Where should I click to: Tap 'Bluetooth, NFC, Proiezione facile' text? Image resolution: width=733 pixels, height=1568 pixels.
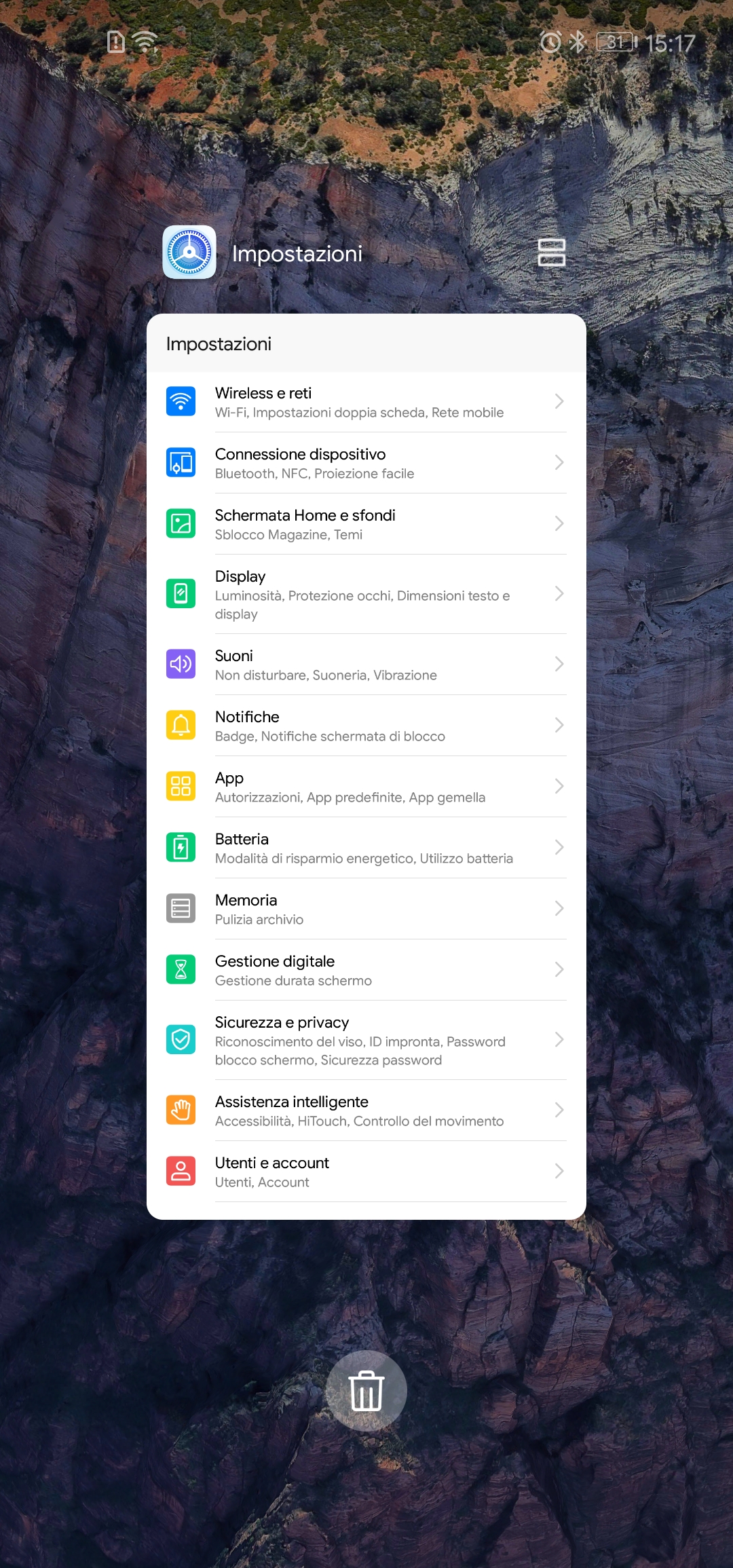tap(314, 474)
